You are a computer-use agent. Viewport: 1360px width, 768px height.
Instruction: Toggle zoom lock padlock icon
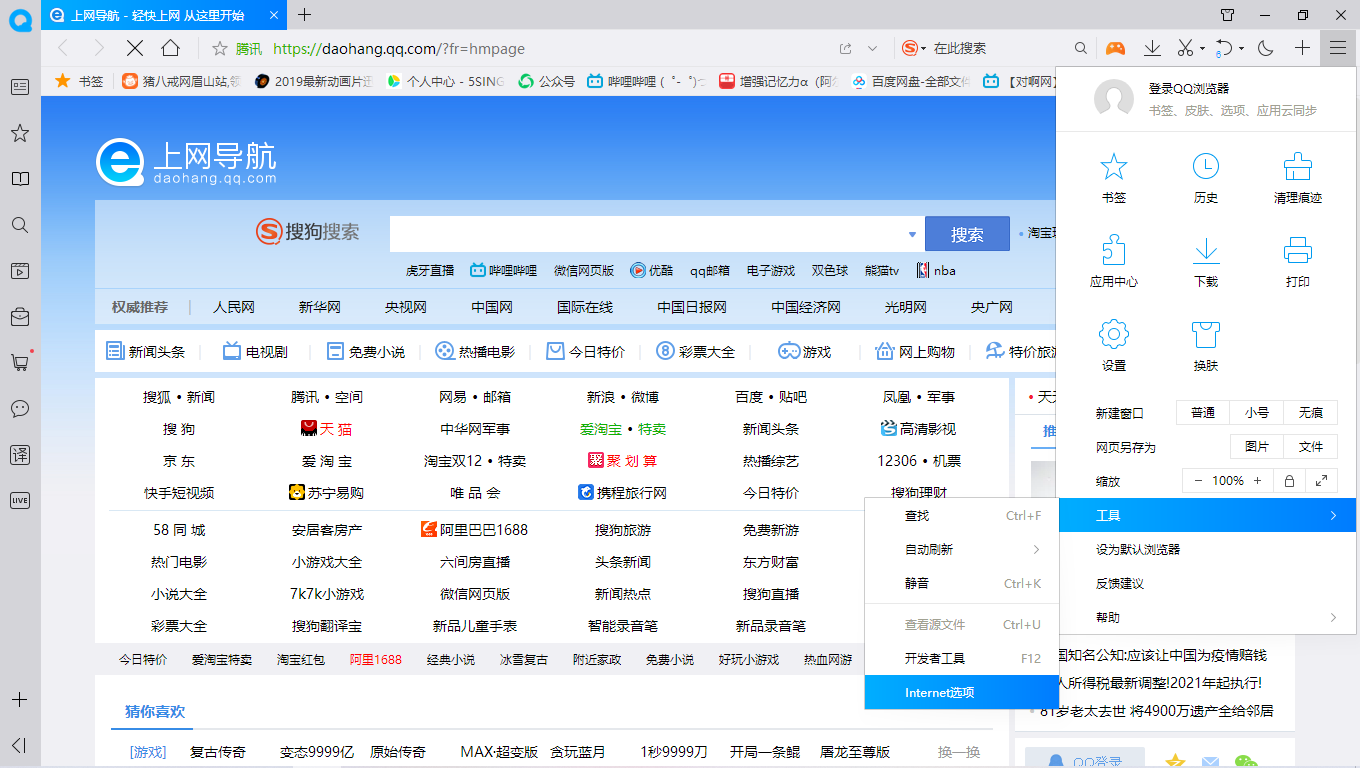point(1289,481)
